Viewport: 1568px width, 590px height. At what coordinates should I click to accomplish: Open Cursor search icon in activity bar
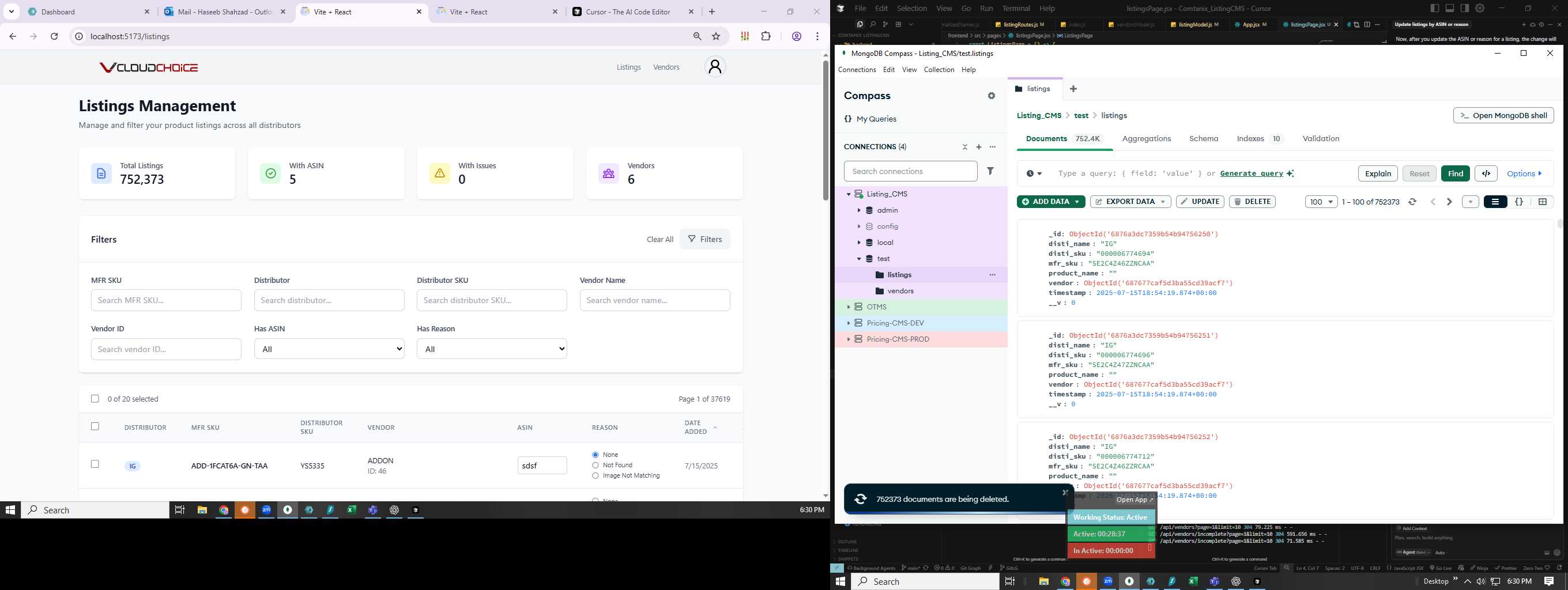click(x=872, y=24)
